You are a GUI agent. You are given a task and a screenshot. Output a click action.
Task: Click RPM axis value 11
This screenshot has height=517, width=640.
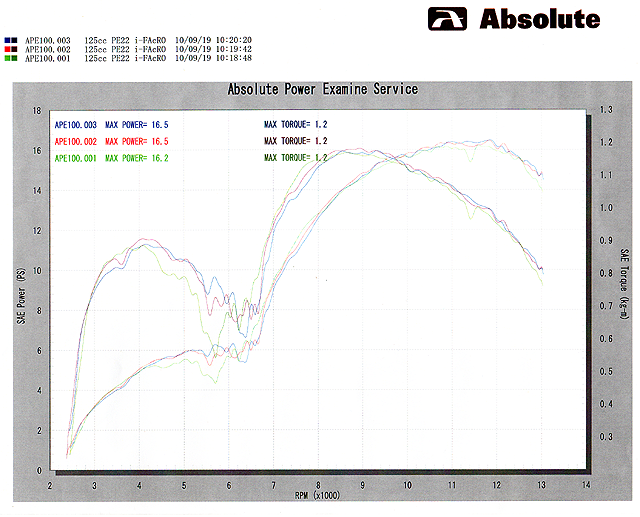(452, 485)
